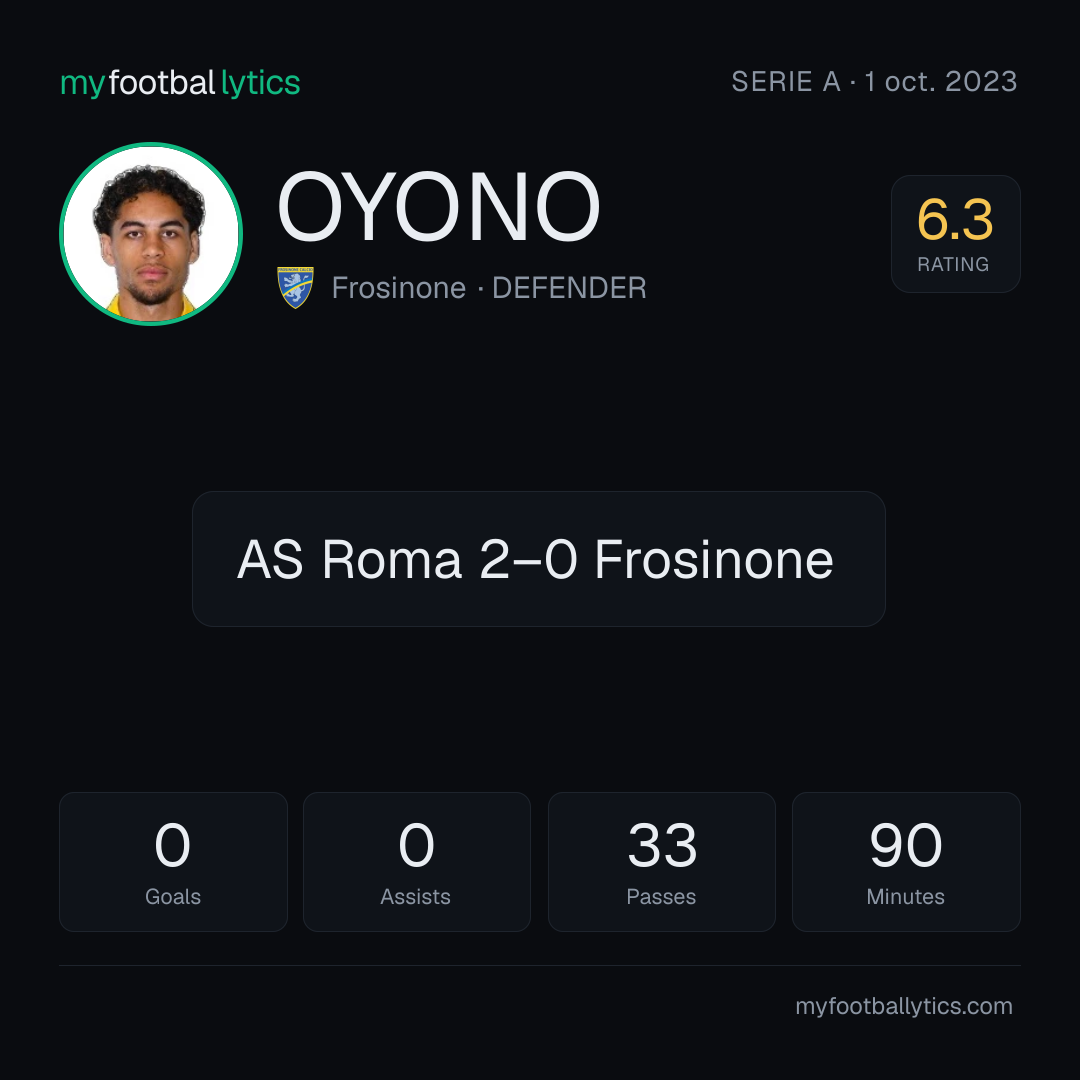The height and width of the screenshot is (1080, 1080).
Task: Click the OYONO player name heading
Action: [x=439, y=207]
